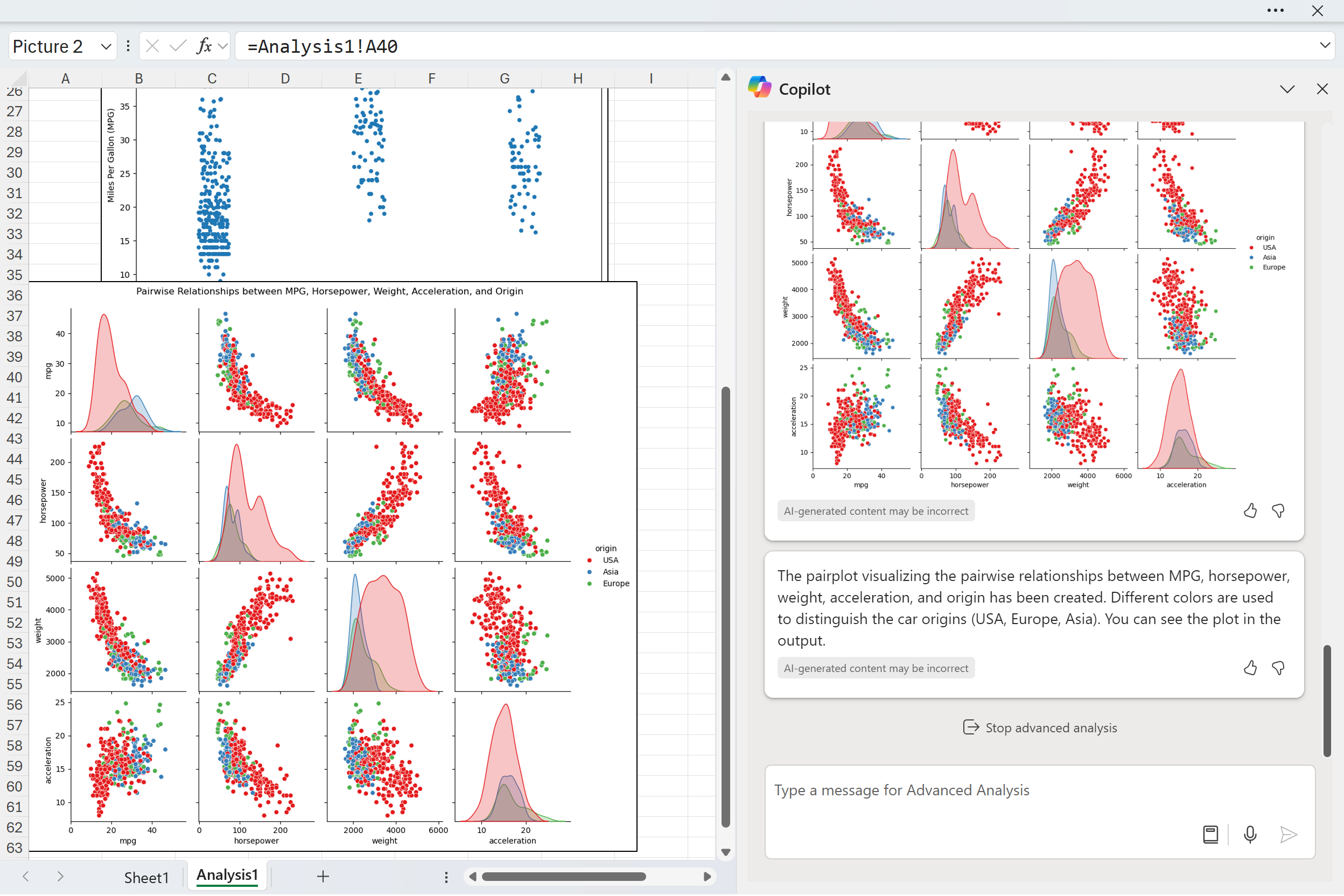Screen dimensions: 1344x896
Task: Expand the formula bar chevron
Action: 1325,45
